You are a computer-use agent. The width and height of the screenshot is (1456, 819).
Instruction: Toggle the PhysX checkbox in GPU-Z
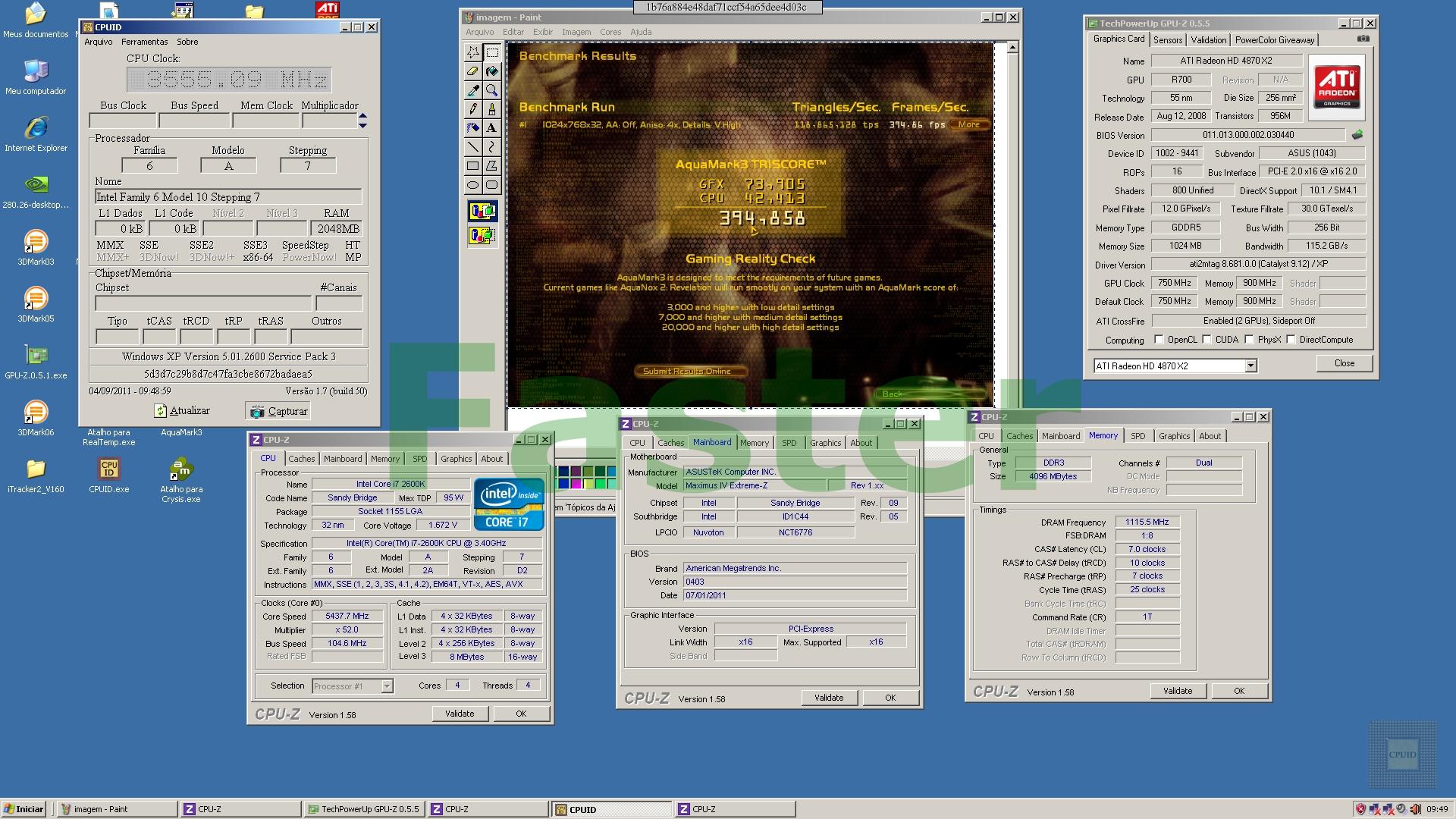[x=1249, y=340]
